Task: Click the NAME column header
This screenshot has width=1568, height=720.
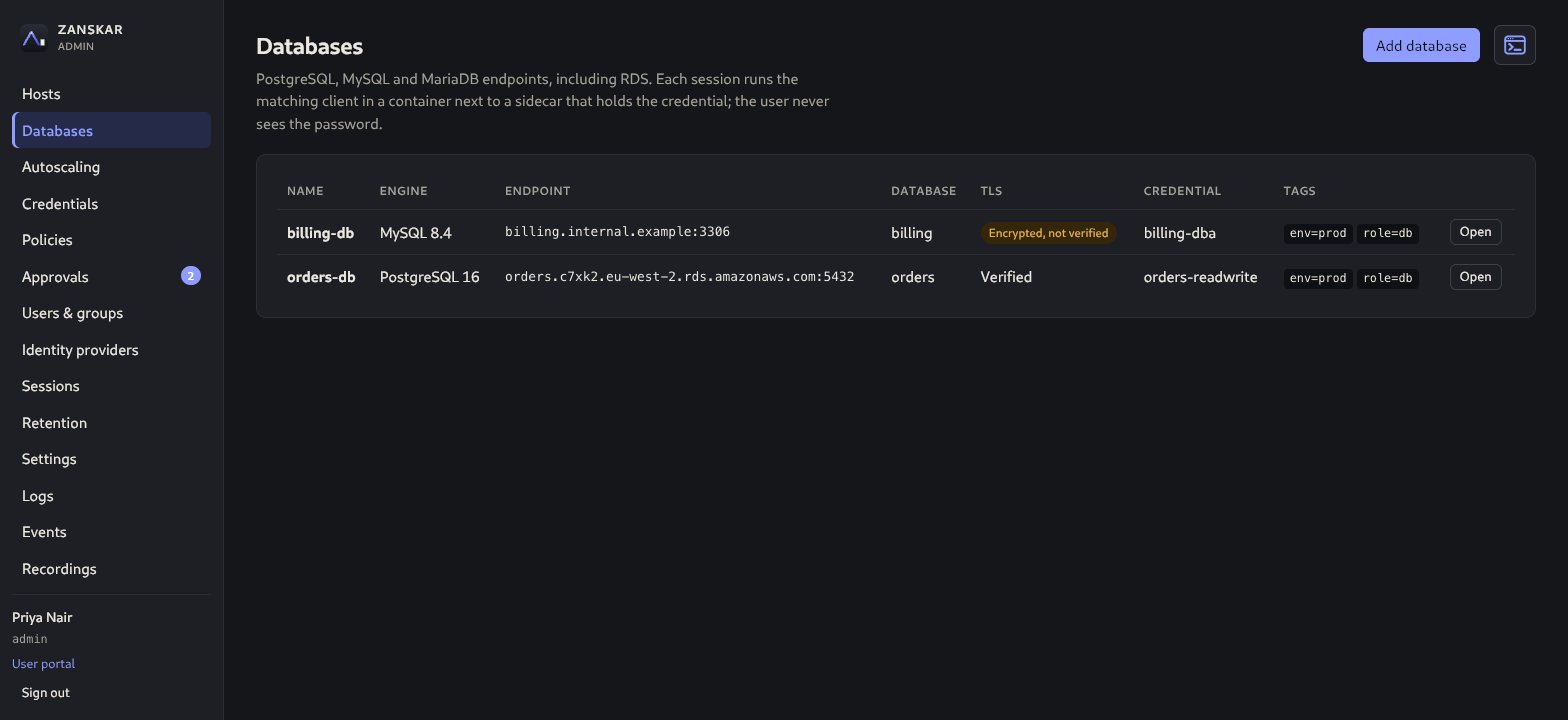Action: [305, 191]
